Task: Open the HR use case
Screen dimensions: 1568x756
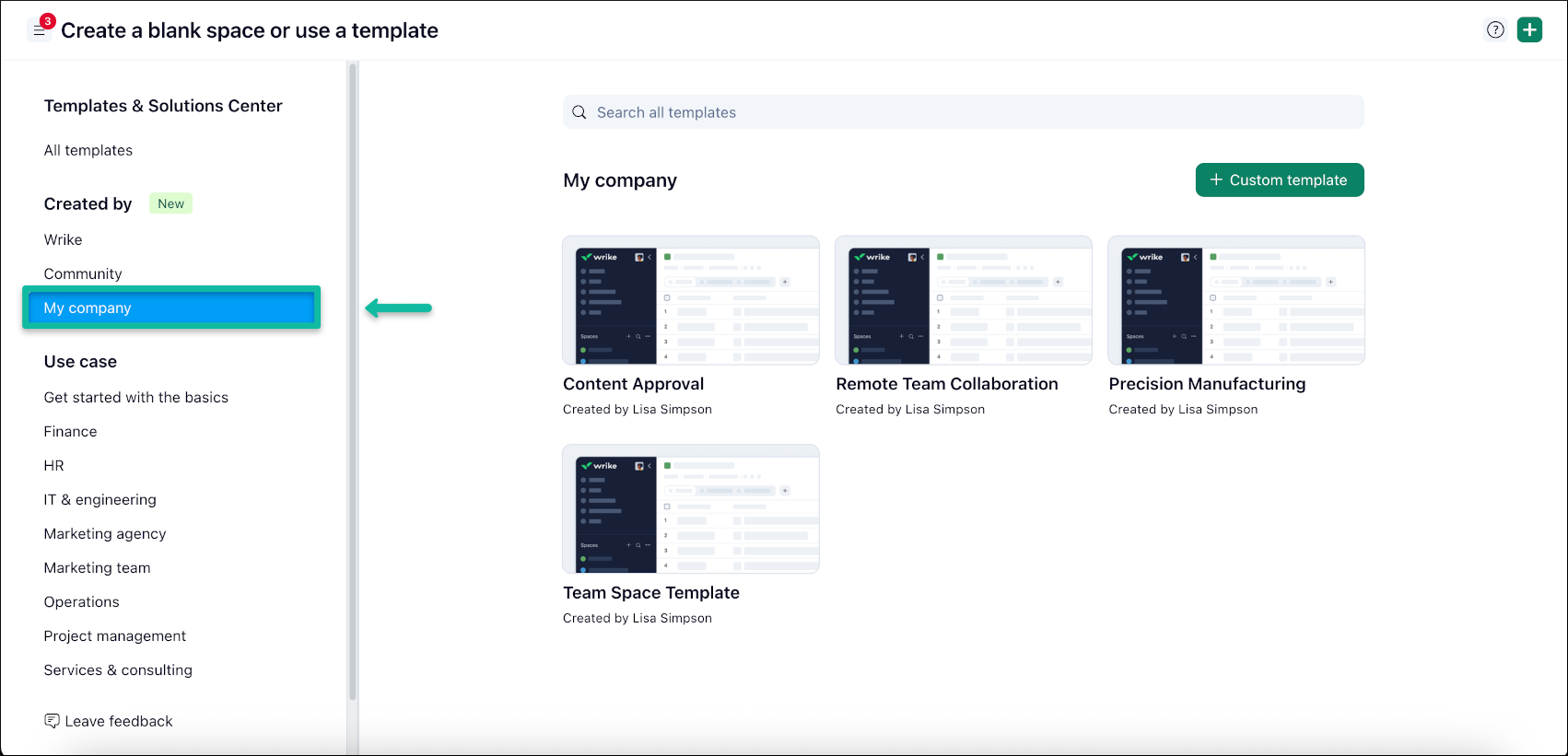Action: (x=54, y=465)
